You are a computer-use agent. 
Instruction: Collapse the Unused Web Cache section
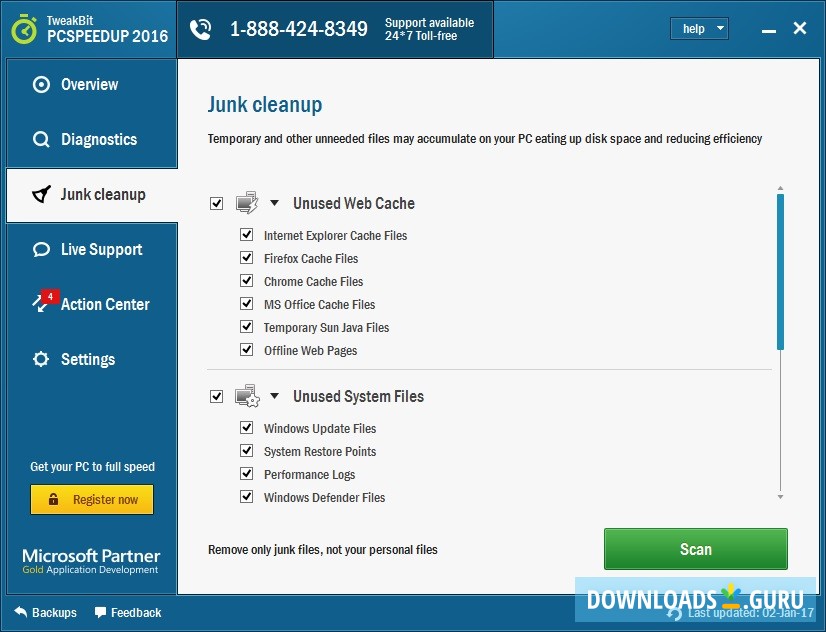click(274, 203)
